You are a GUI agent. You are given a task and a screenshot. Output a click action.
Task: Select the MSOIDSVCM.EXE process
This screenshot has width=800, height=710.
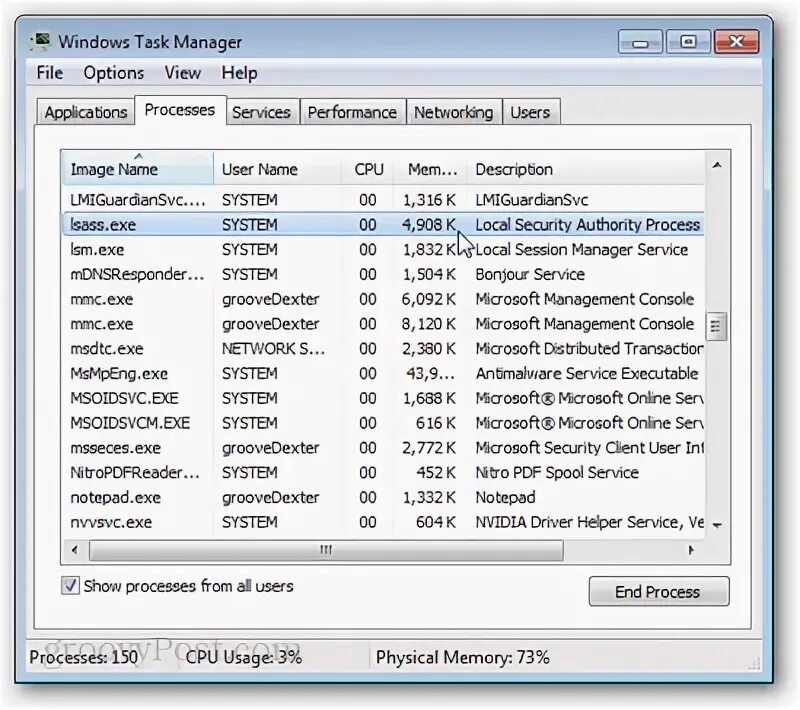click(383, 423)
